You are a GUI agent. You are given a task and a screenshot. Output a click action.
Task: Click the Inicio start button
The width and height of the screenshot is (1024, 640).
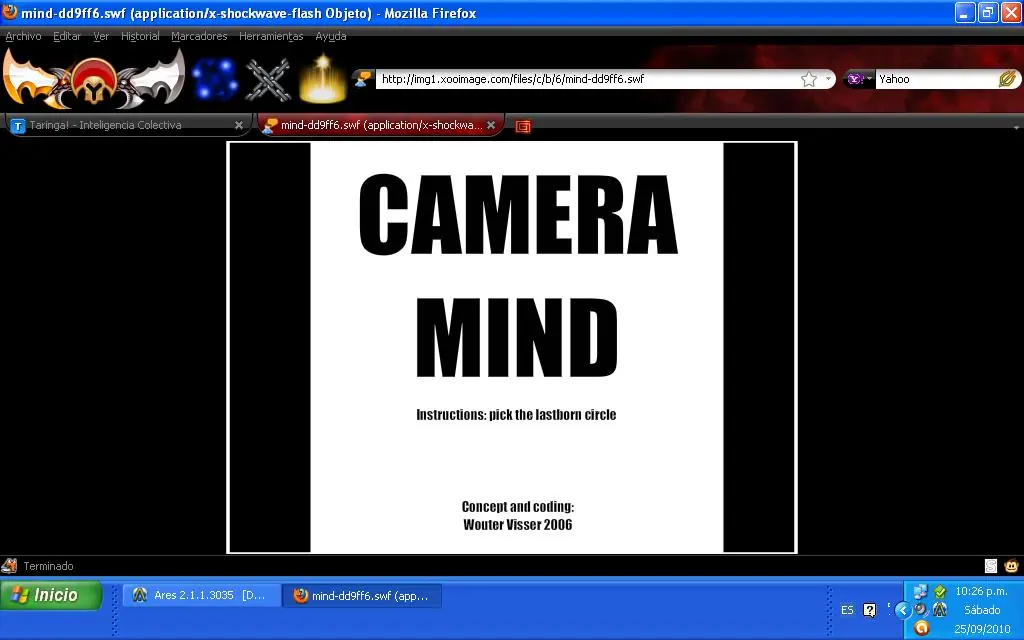[52, 596]
